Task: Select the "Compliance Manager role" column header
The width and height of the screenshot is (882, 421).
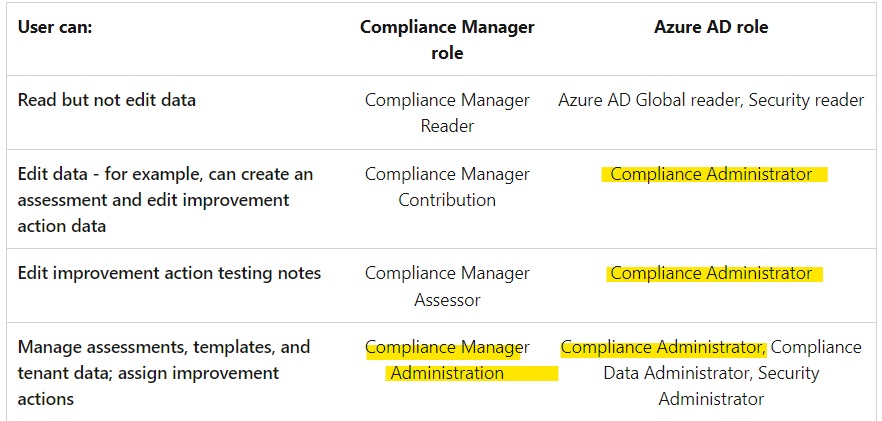Action: tap(447, 40)
